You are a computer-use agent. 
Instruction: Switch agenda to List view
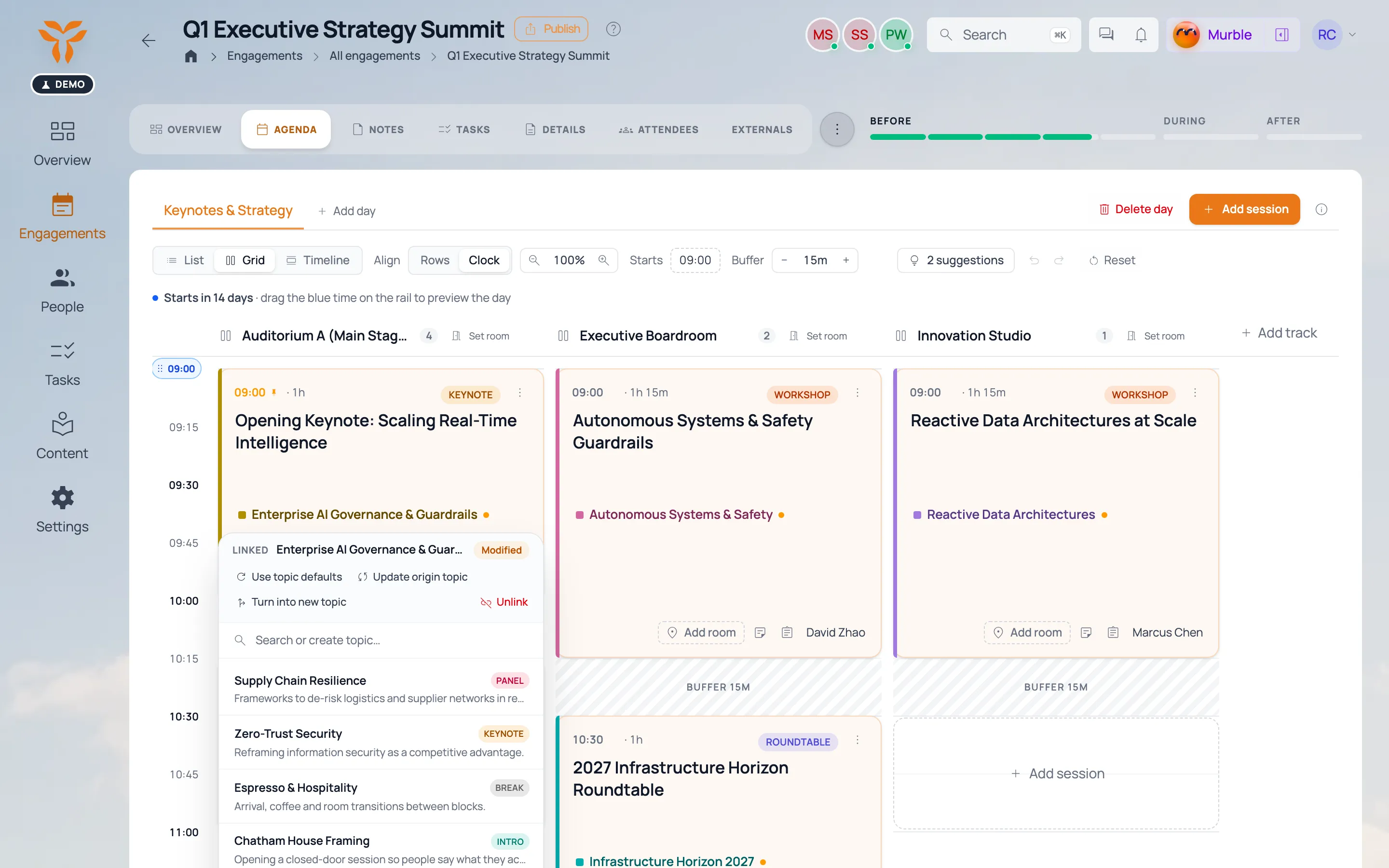pos(185,260)
